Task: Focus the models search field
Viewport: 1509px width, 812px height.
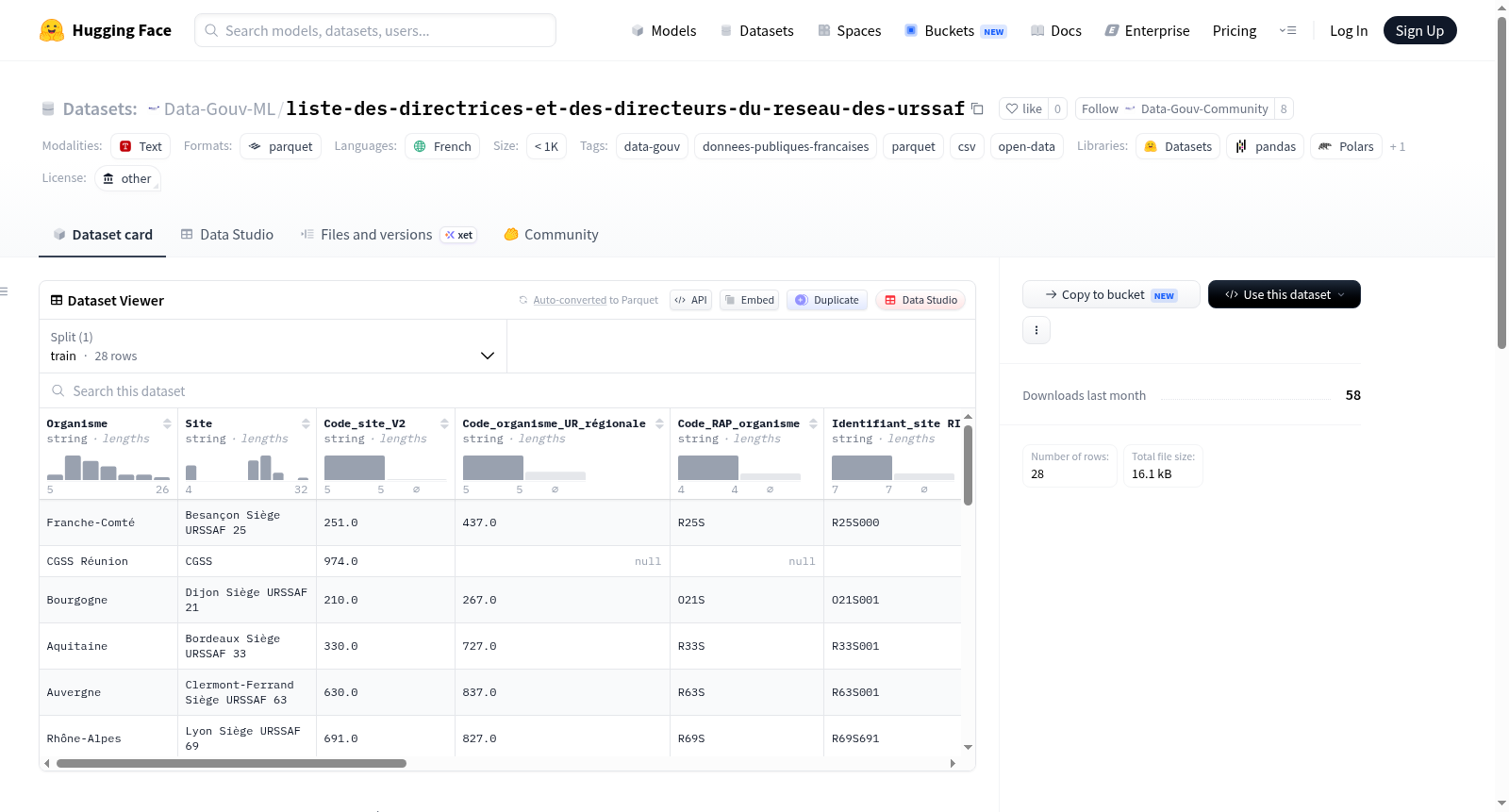Action: click(375, 30)
